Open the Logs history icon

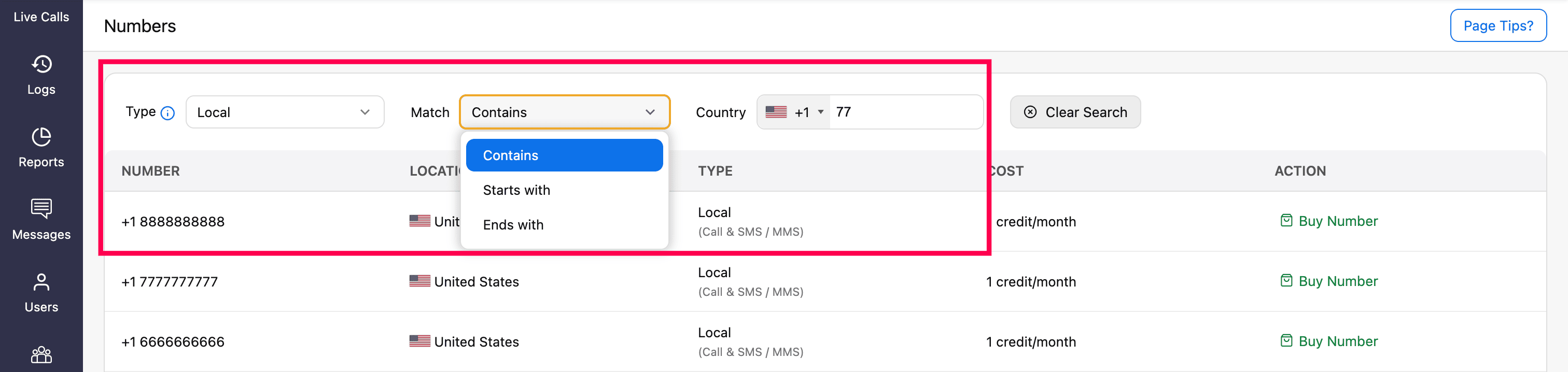[41, 64]
